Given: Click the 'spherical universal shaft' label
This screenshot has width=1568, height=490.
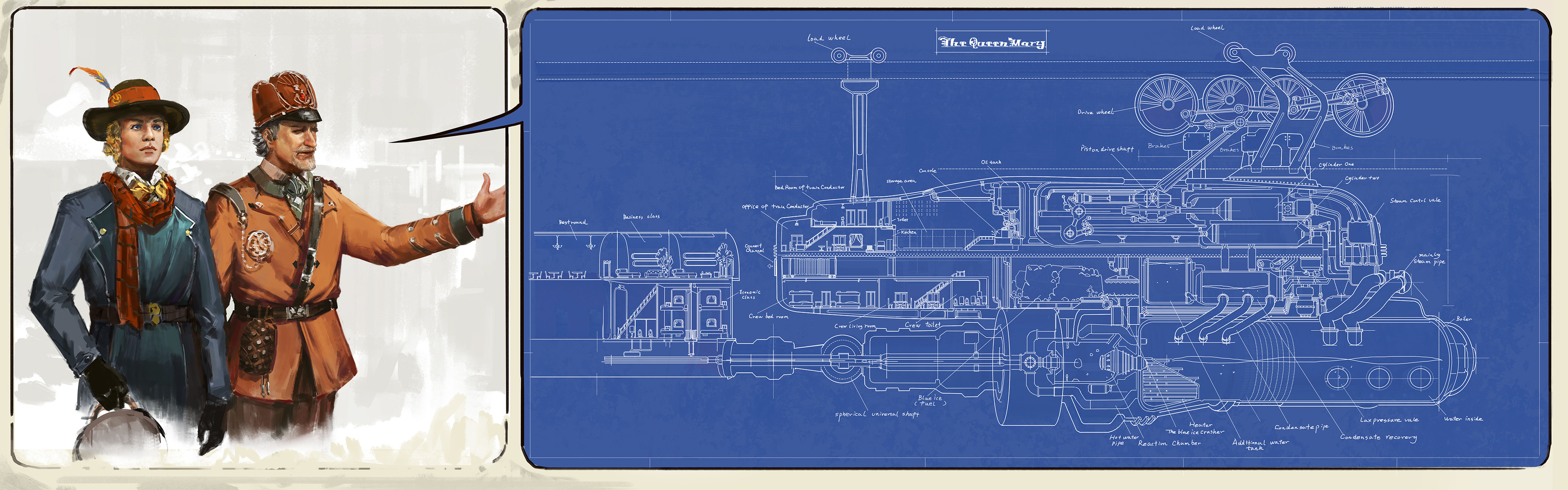Looking at the screenshot, I should coord(877,414).
